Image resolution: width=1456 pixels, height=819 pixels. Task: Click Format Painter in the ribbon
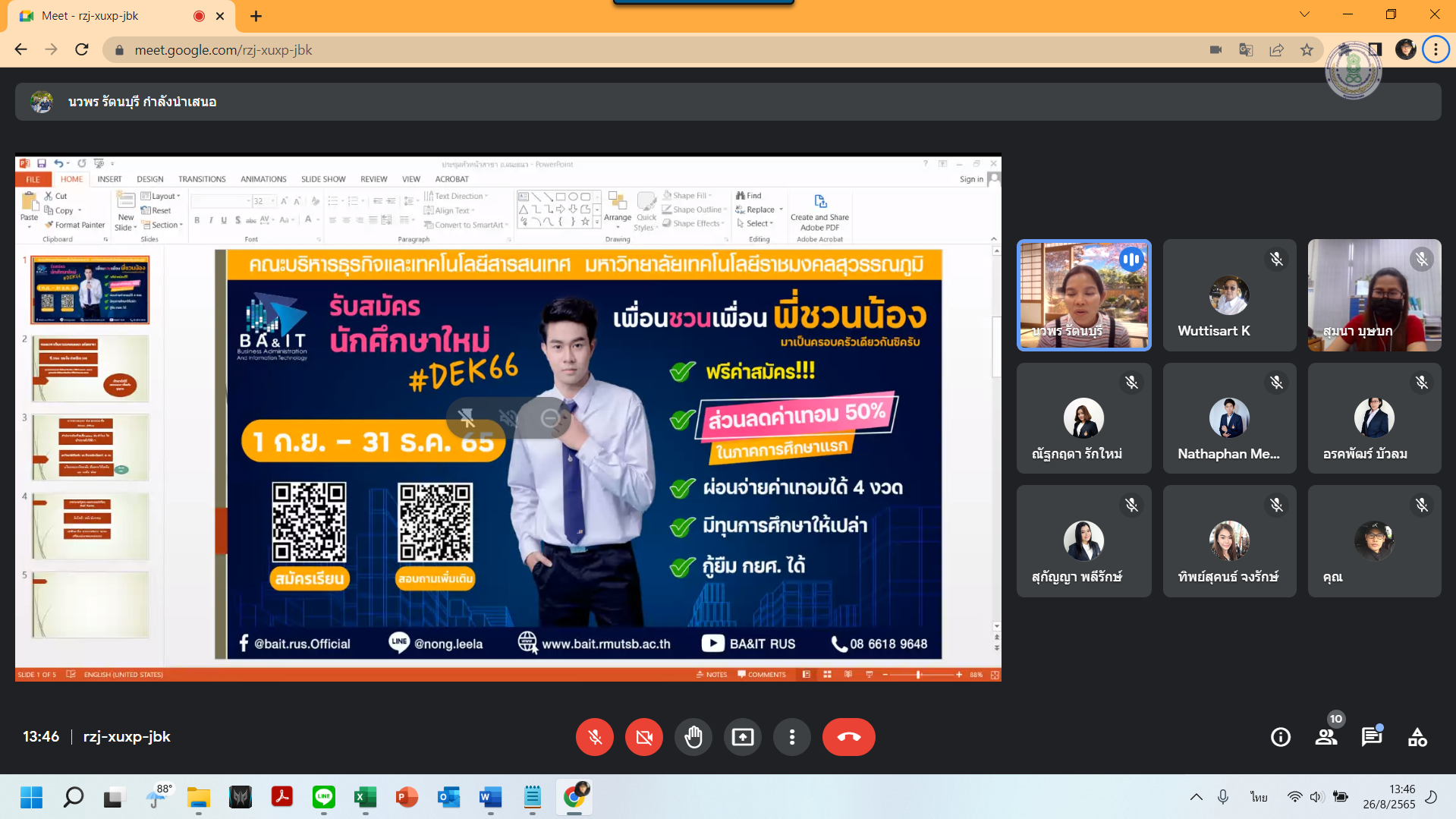[75, 225]
